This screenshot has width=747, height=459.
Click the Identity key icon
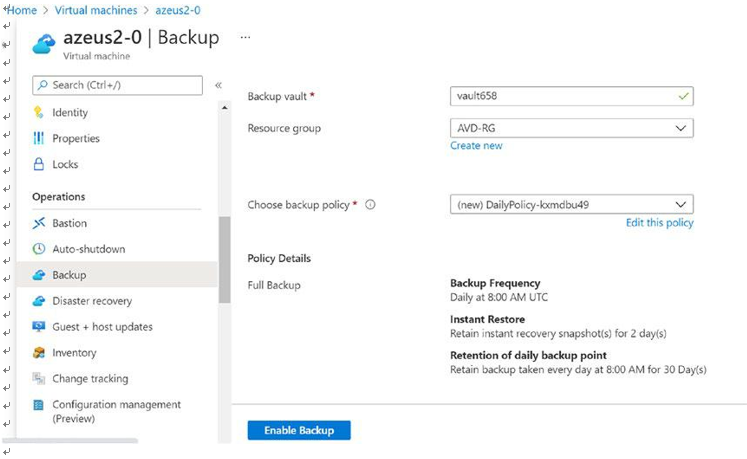click(39, 112)
